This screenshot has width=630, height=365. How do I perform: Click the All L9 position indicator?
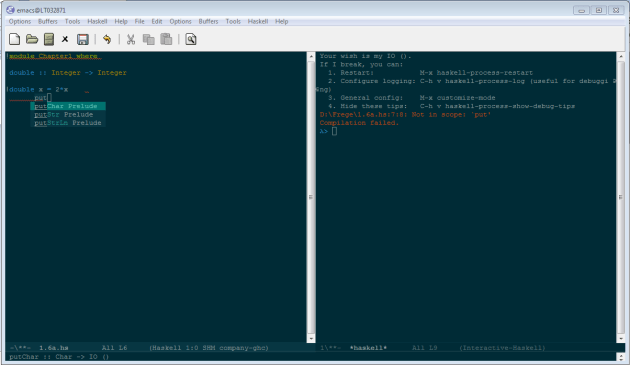425,348
